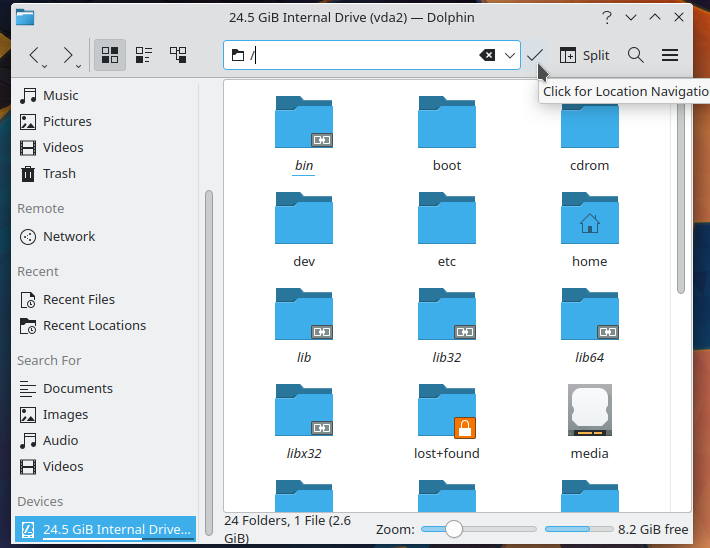Go forward with the forward arrow
The width and height of the screenshot is (710, 548).
[x=67, y=56]
